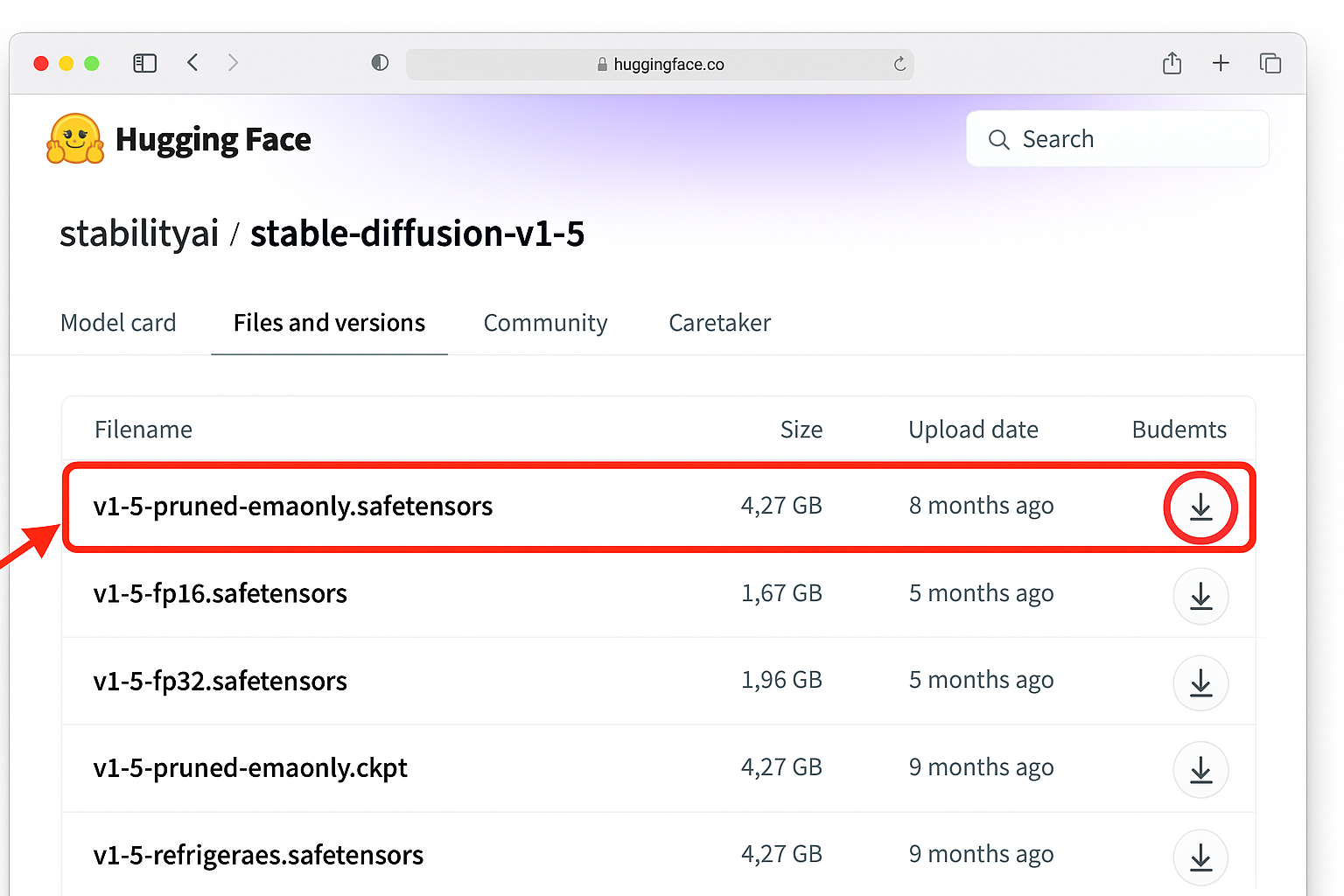Download the v1-5-fp16.safetensors file
The image size is (1344, 896).
click(1200, 596)
